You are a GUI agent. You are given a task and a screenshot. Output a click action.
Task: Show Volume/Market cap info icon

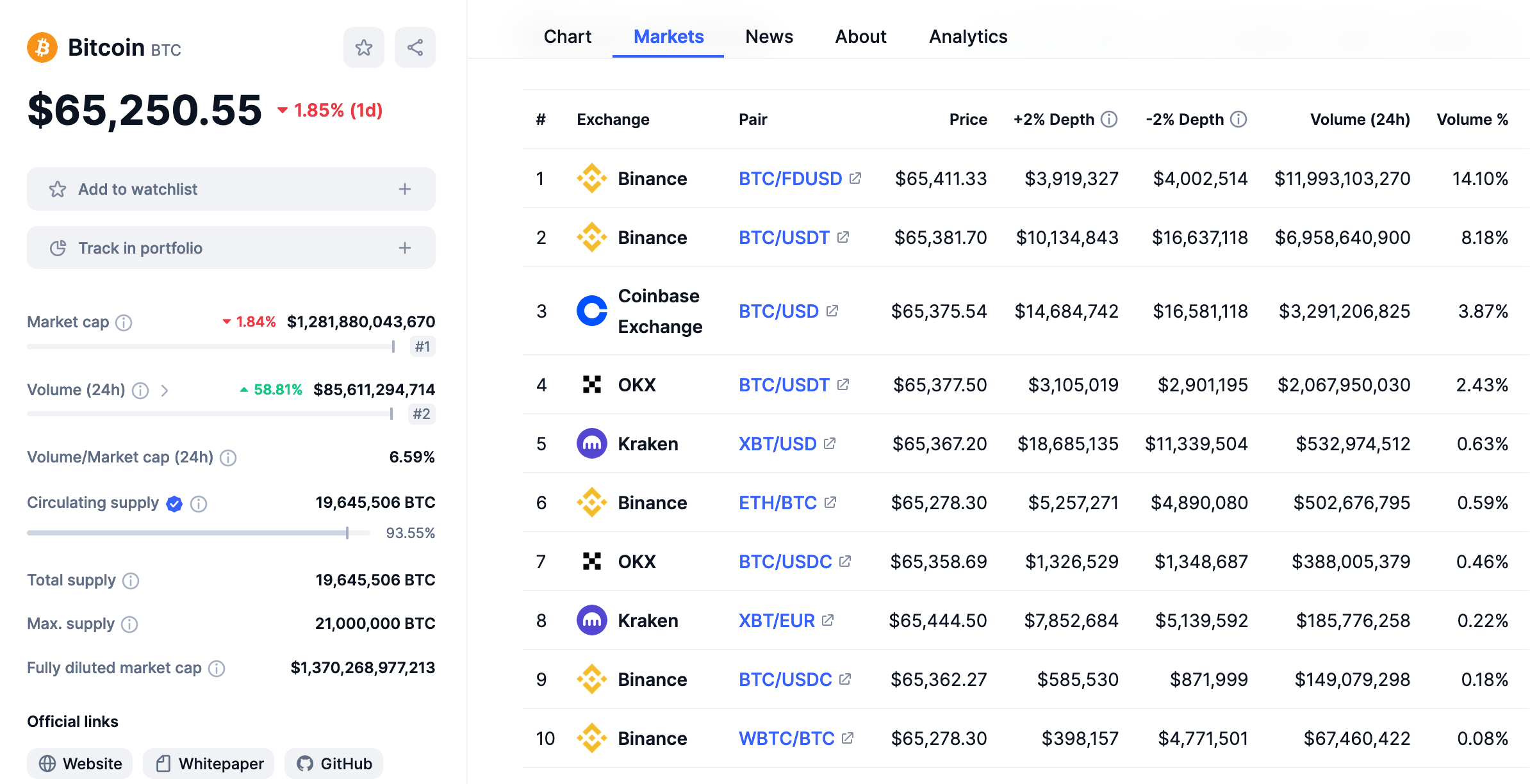[228, 457]
